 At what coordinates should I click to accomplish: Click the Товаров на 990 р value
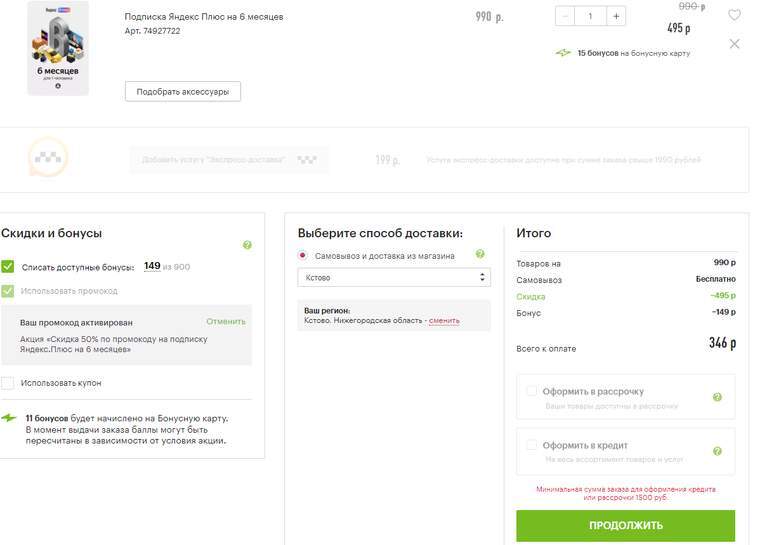[x=724, y=262]
